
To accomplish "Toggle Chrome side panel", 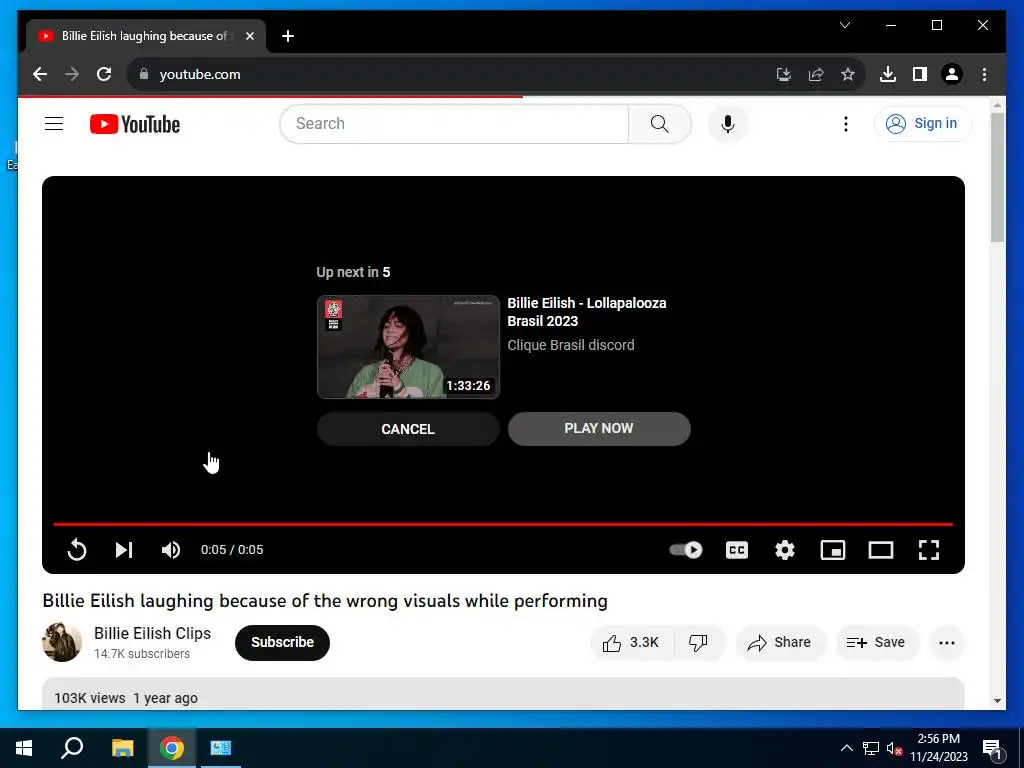I will 920,74.
